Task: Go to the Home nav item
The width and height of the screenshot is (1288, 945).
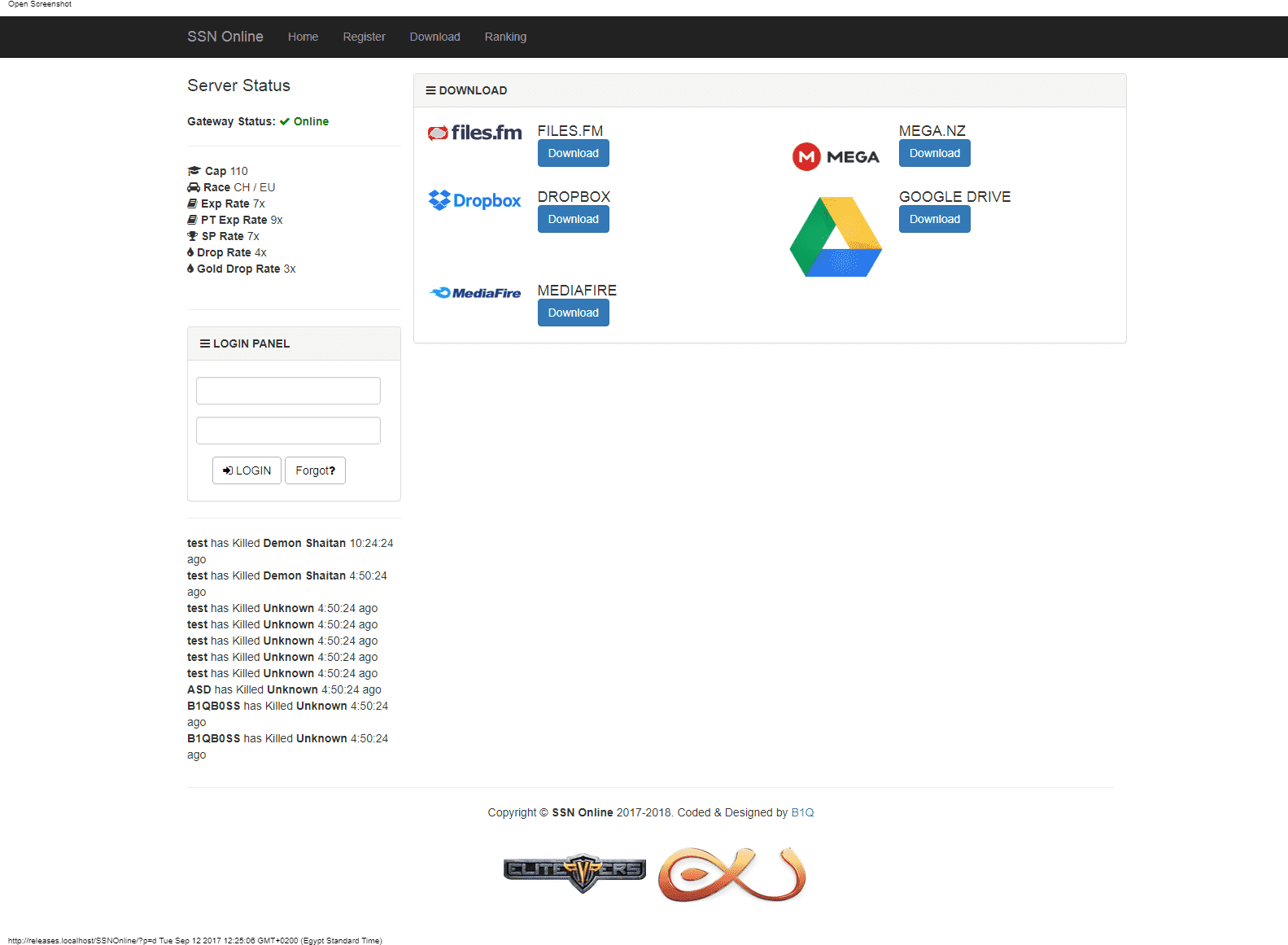Action: tap(303, 37)
